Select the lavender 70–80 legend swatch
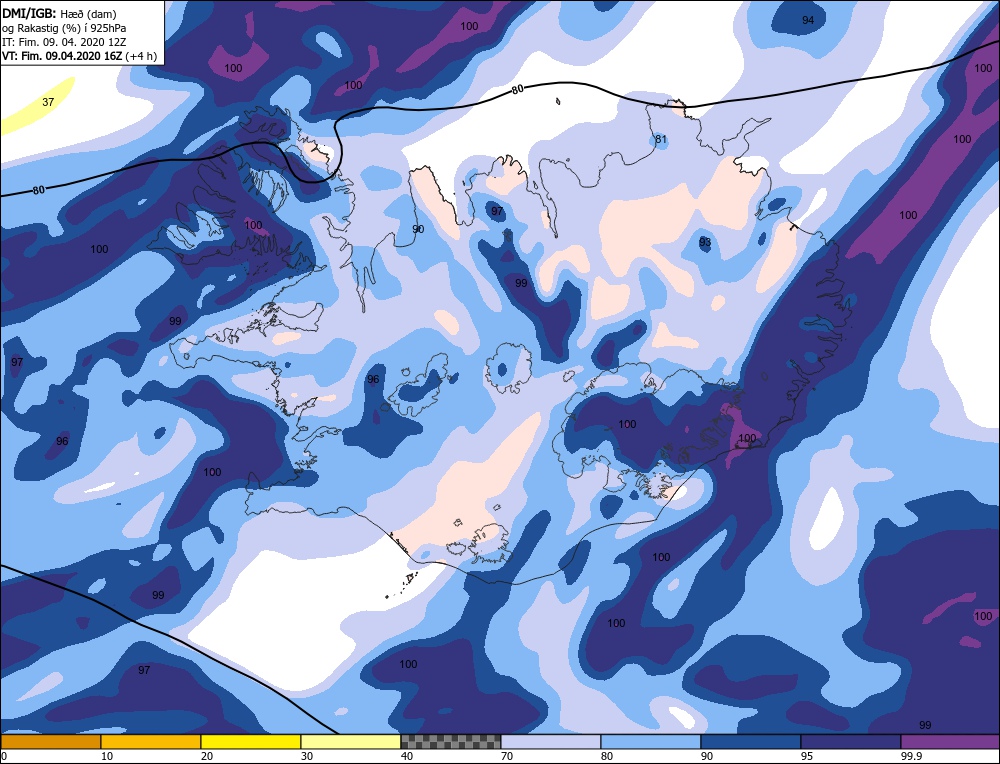This screenshot has width=1000, height=764. pyautogui.click(x=550, y=742)
